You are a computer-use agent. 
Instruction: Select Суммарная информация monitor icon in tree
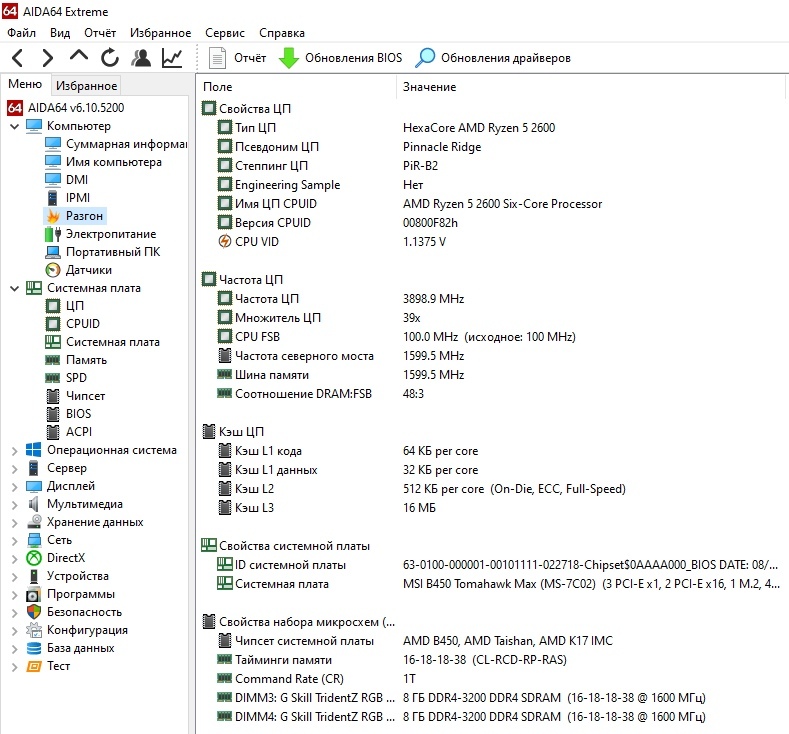click(x=53, y=144)
